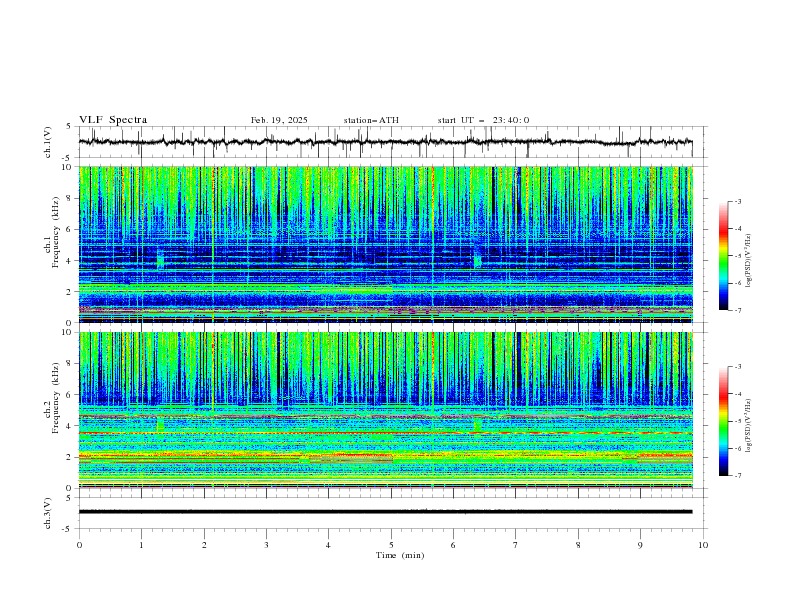Click the time axis end label "10"
This screenshot has width=792, height=612.
click(703, 545)
